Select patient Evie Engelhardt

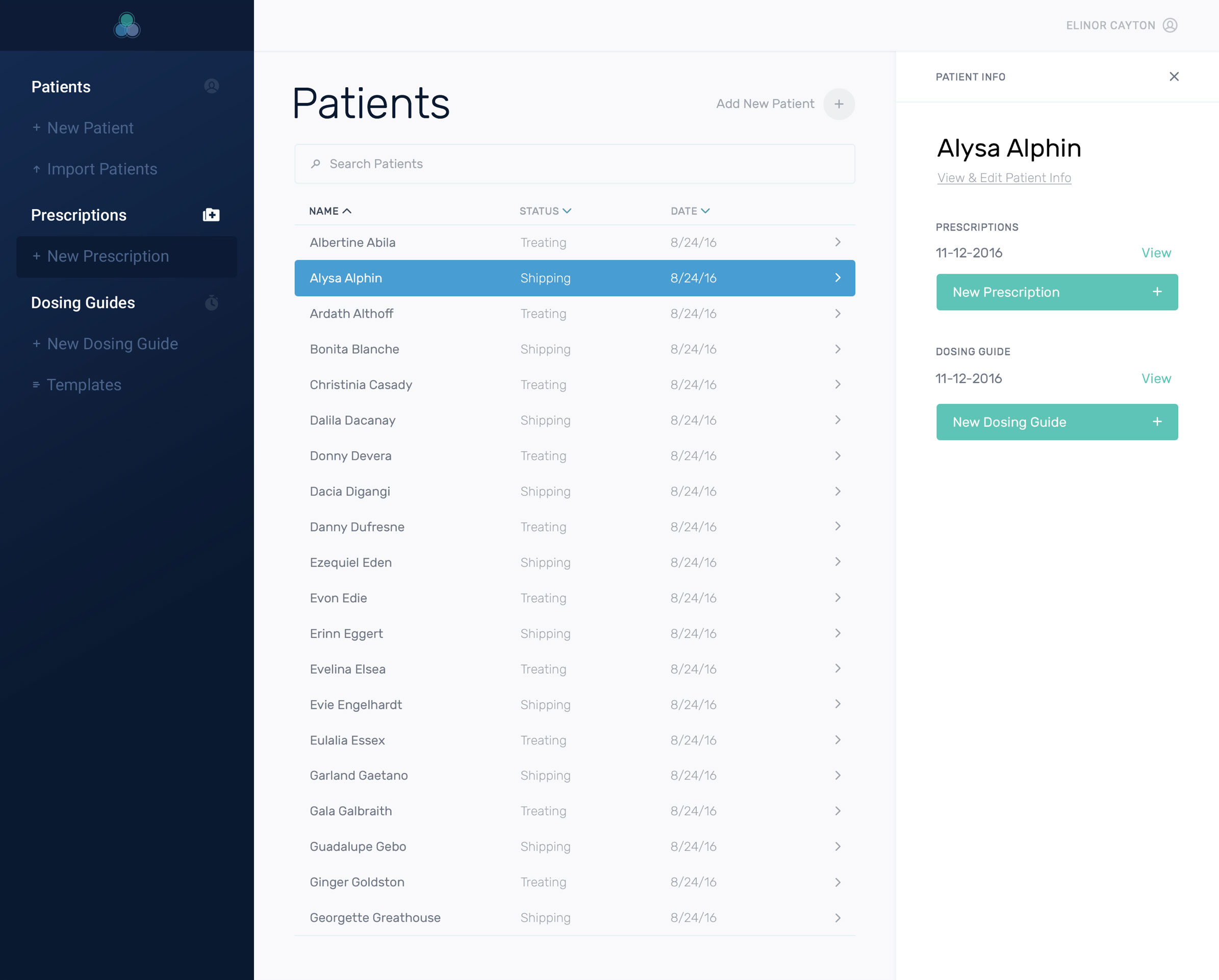(x=355, y=705)
